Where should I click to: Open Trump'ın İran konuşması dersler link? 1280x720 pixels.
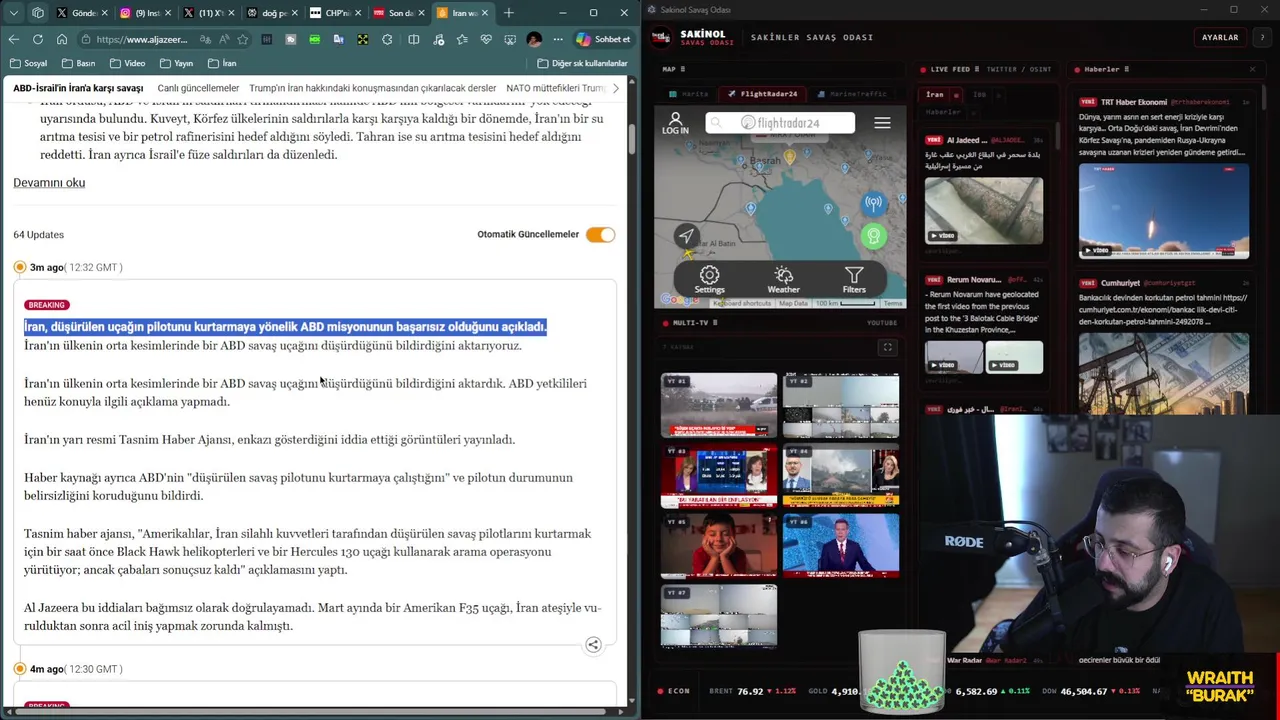(372, 88)
